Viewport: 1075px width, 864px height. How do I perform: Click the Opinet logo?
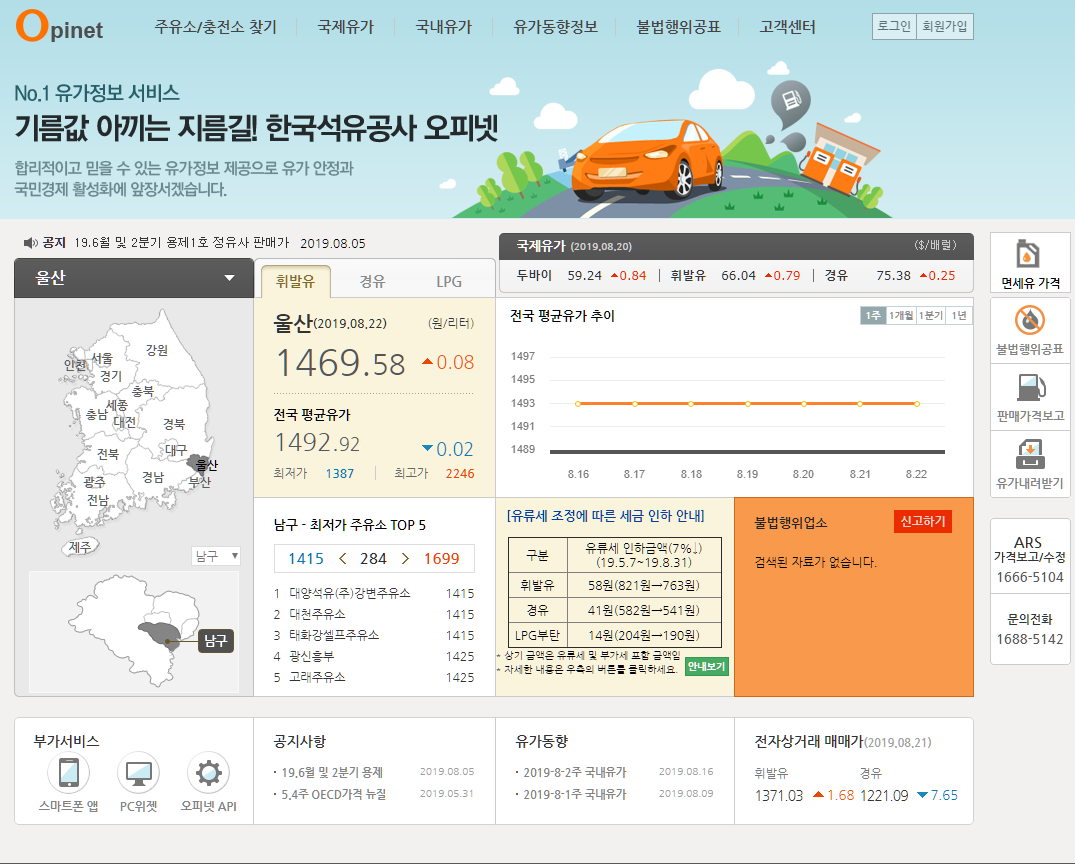(59, 26)
